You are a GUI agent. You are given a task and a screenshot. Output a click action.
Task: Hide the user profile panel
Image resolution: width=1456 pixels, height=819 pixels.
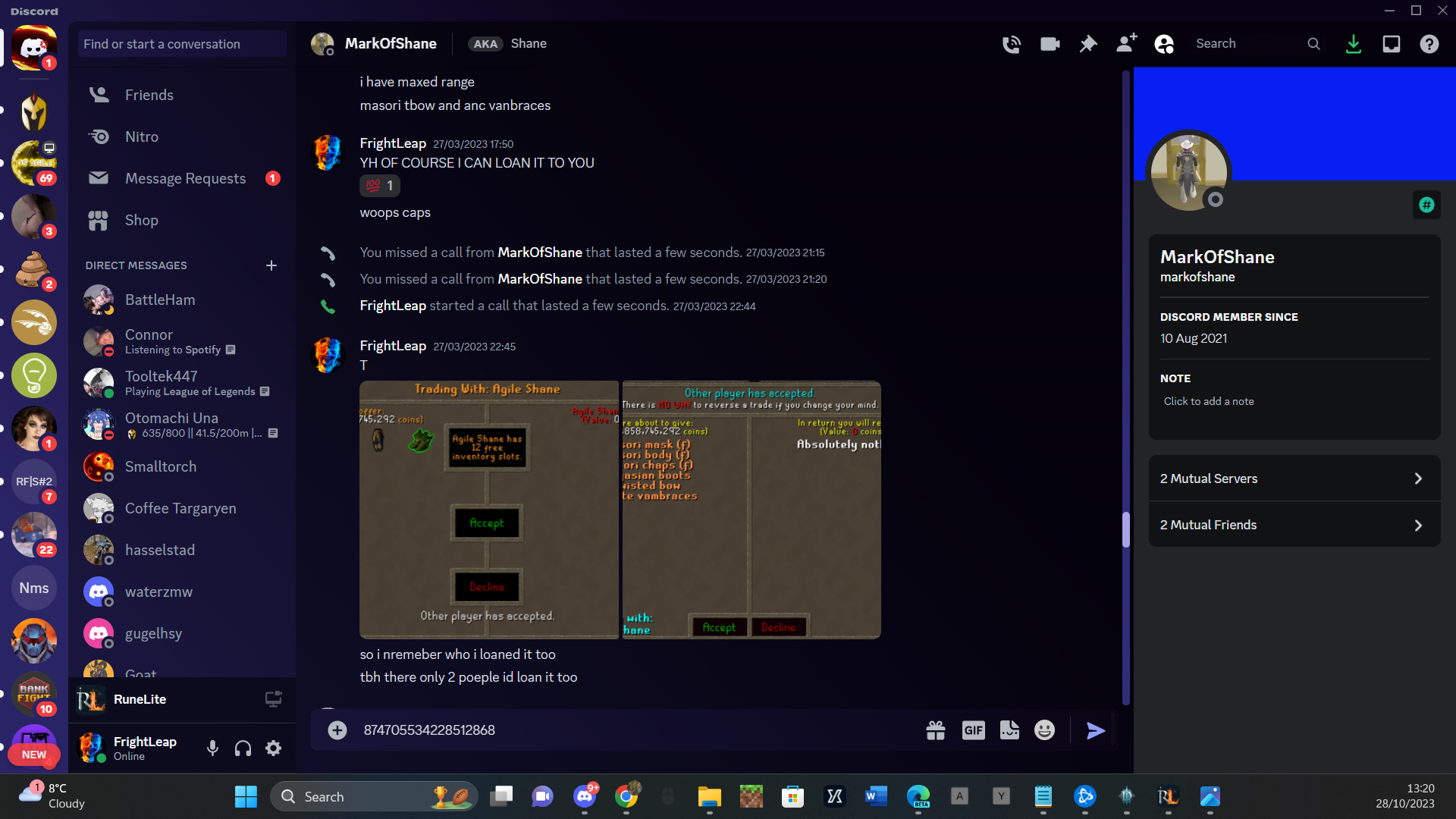(x=1164, y=44)
